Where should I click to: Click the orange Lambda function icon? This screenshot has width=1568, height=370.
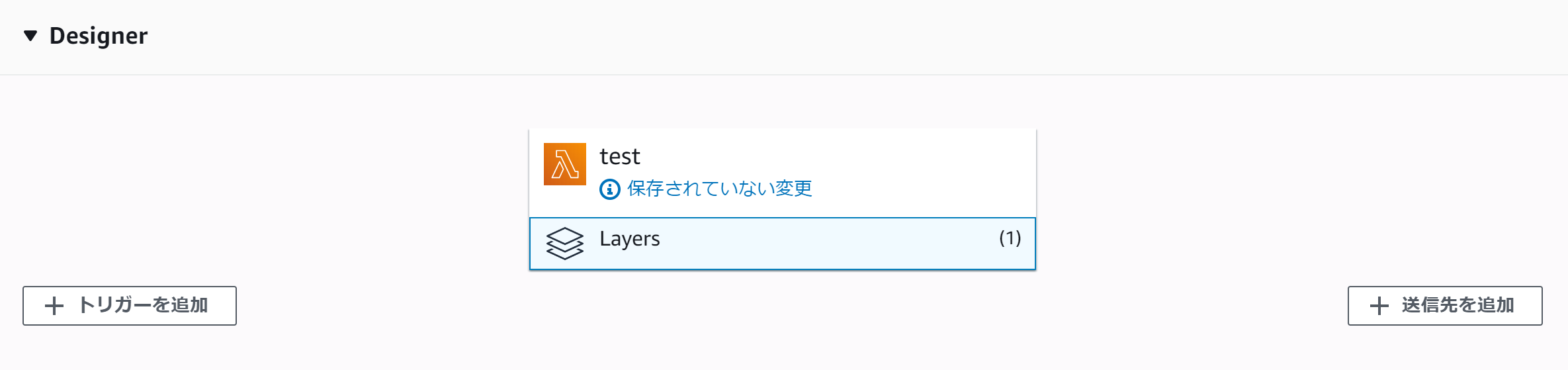click(565, 164)
